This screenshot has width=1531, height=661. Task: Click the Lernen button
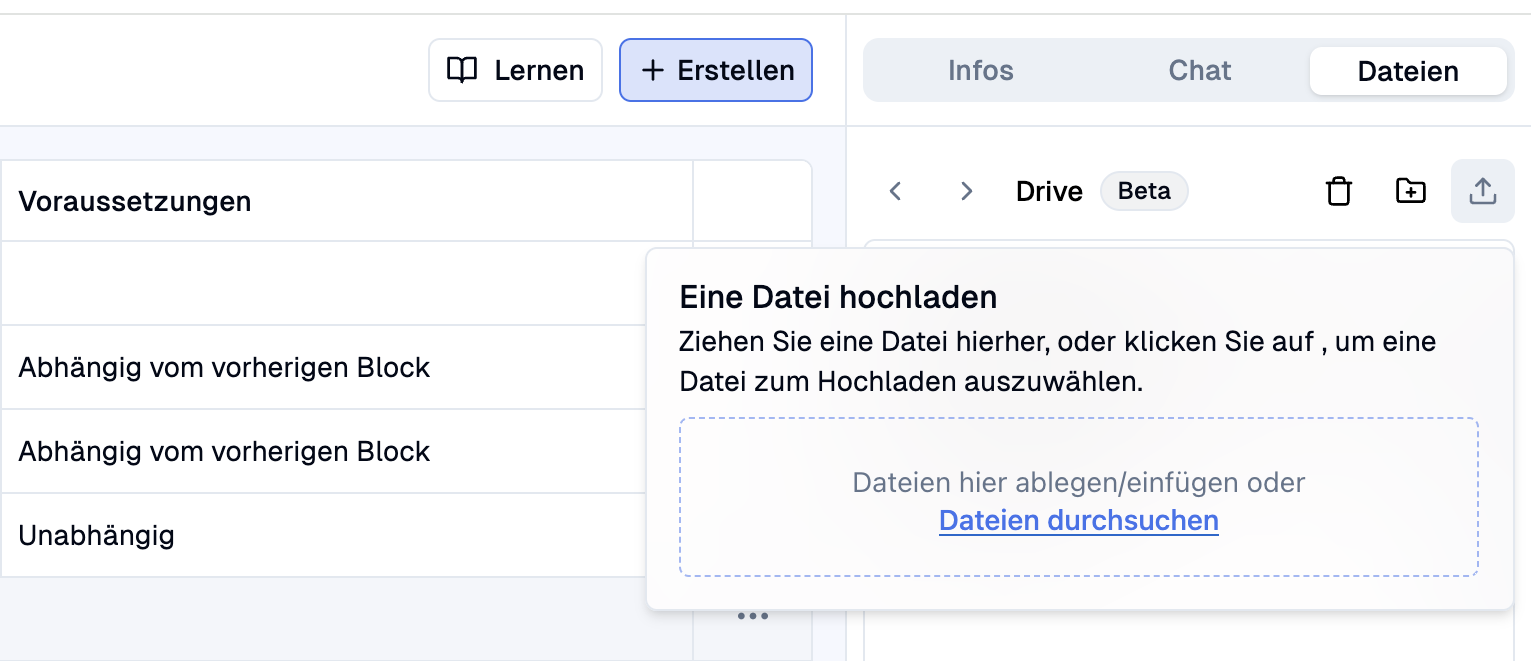515,70
